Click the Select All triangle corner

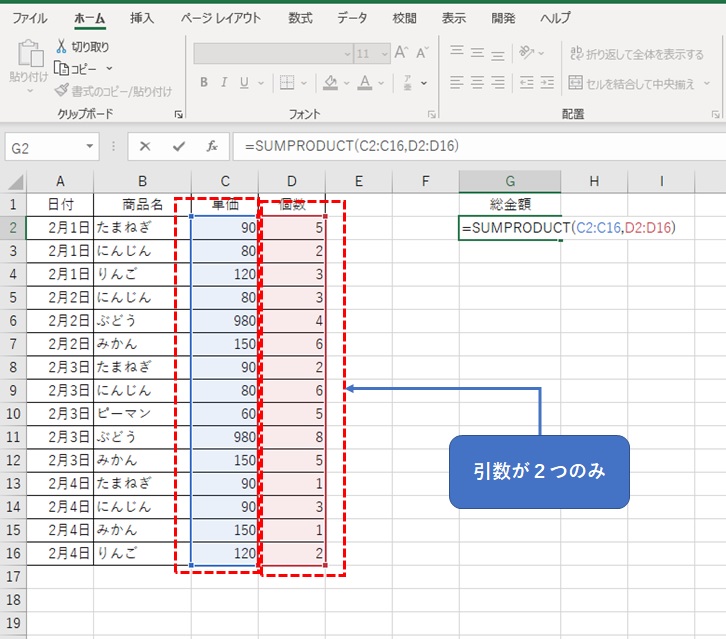point(15,182)
